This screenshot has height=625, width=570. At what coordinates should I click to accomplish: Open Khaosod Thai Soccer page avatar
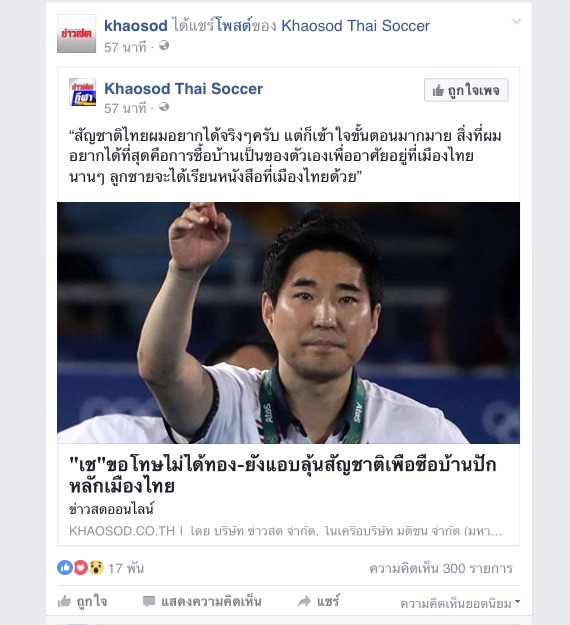[83, 92]
